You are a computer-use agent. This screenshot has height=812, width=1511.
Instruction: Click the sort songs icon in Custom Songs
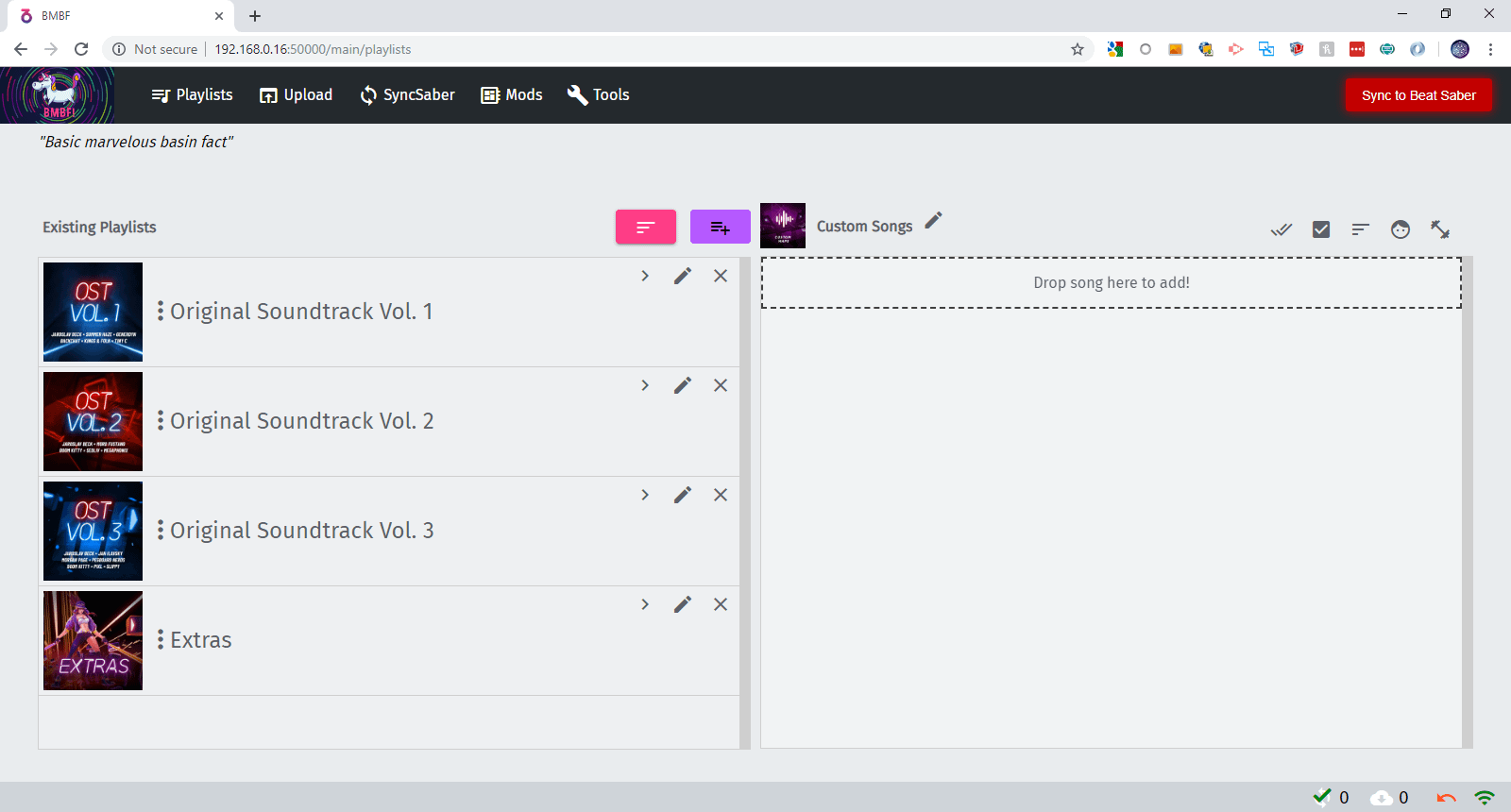[x=1360, y=229]
